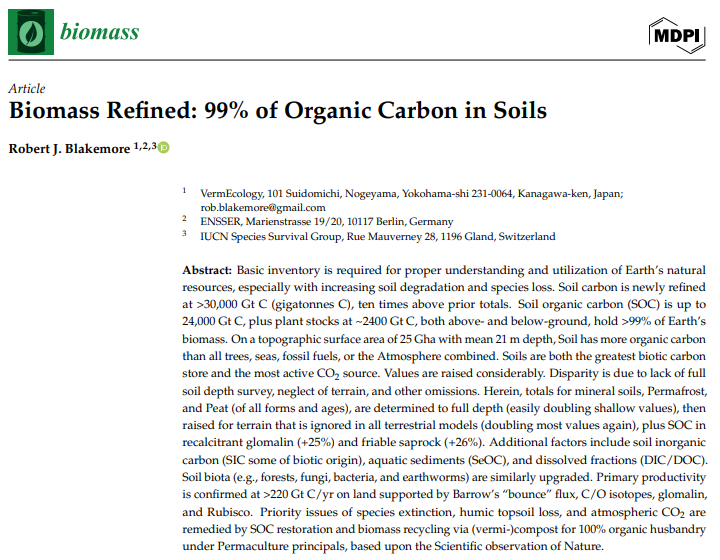Click the Article type label

click(x=27, y=88)
